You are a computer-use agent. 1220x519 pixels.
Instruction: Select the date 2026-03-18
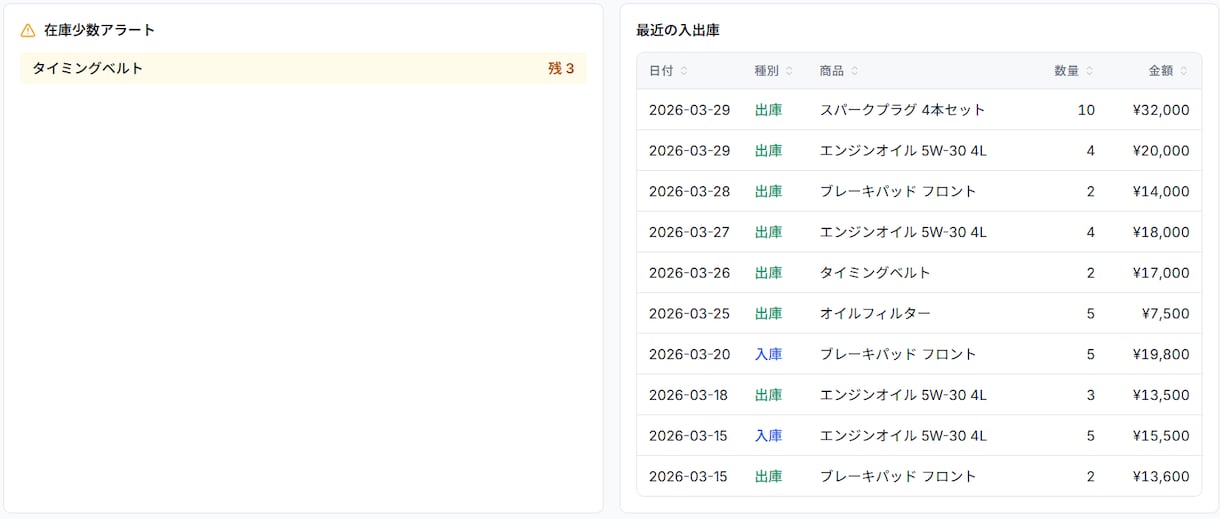[690, 395]
